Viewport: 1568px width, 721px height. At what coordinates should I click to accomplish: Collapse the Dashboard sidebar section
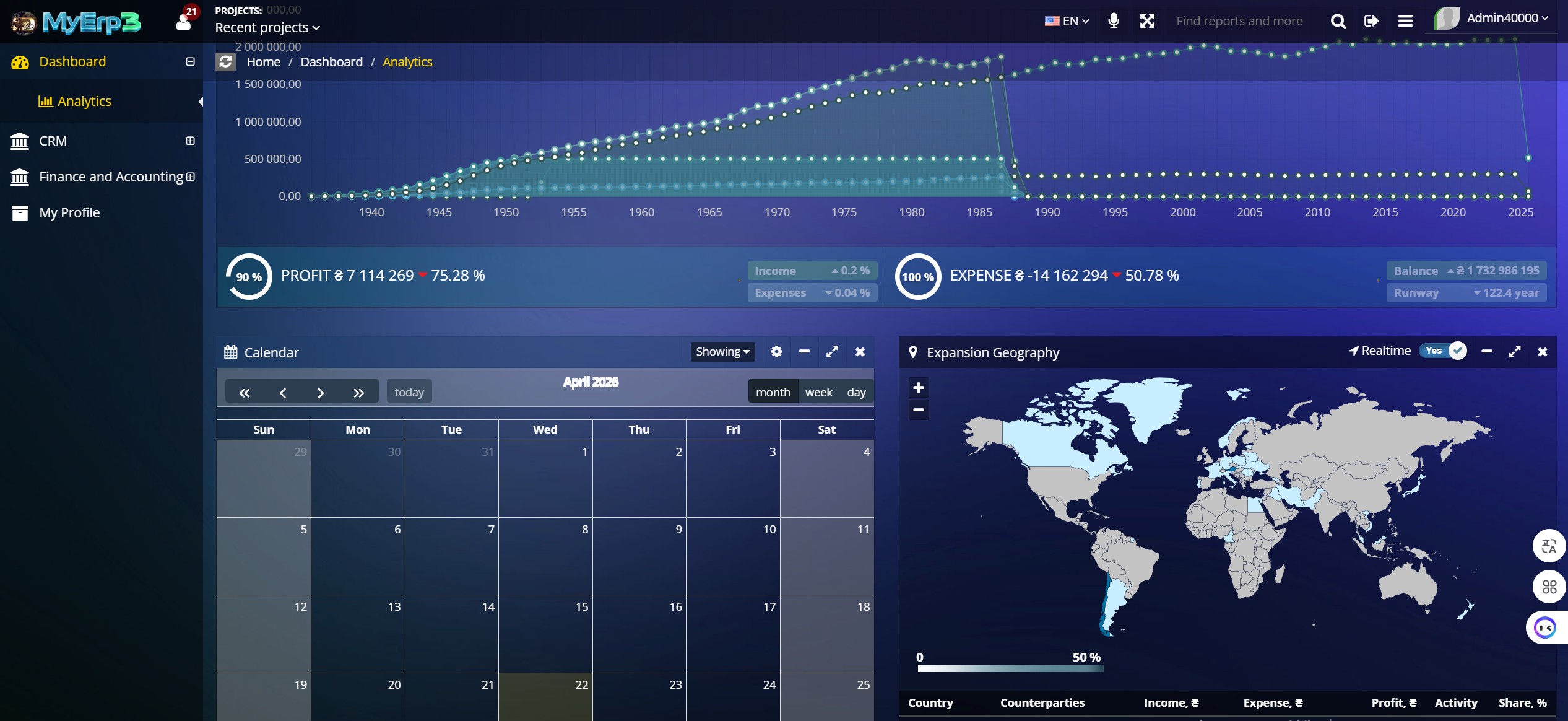189,61
